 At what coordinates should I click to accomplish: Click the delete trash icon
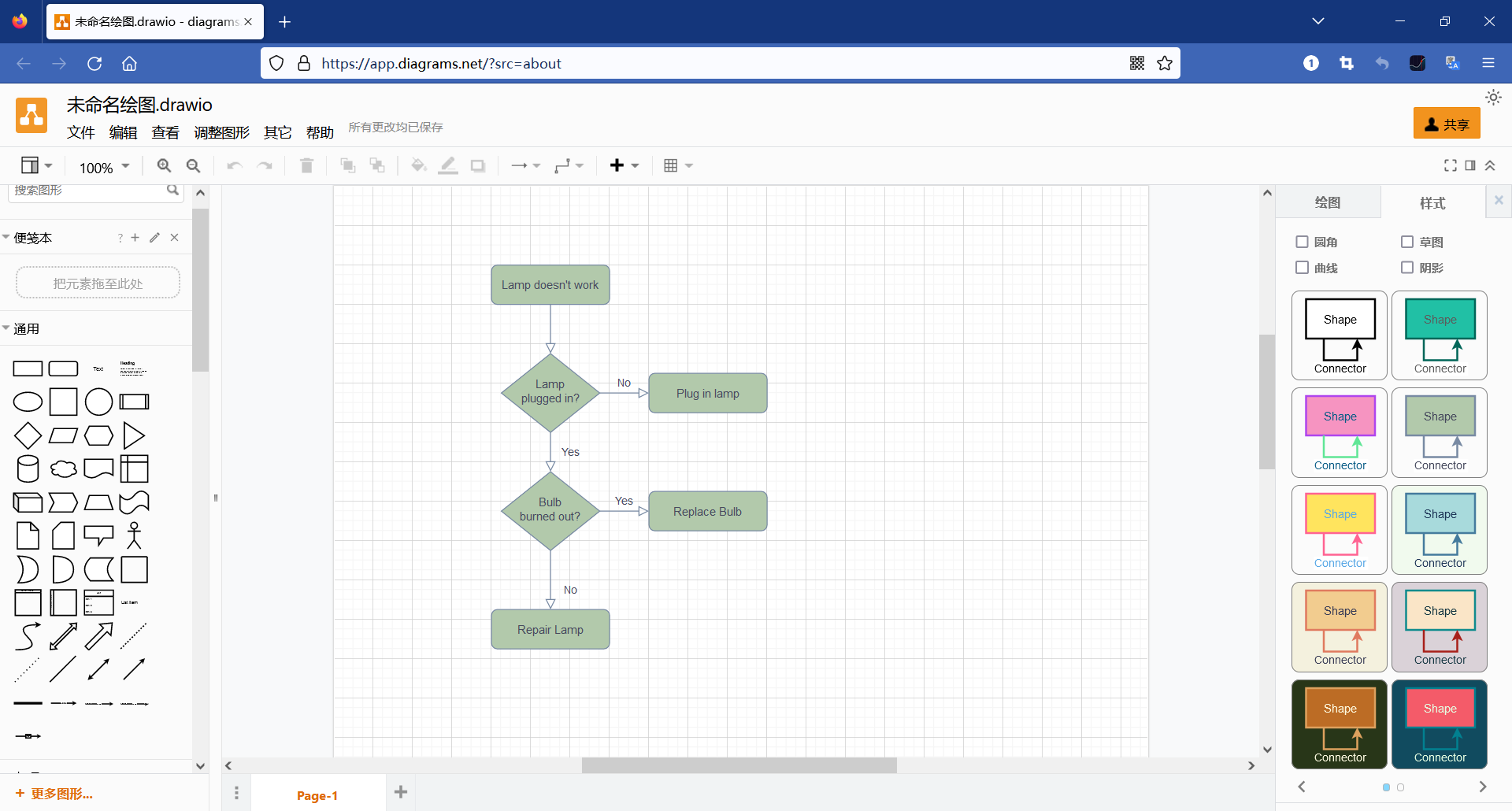point(307,165)
